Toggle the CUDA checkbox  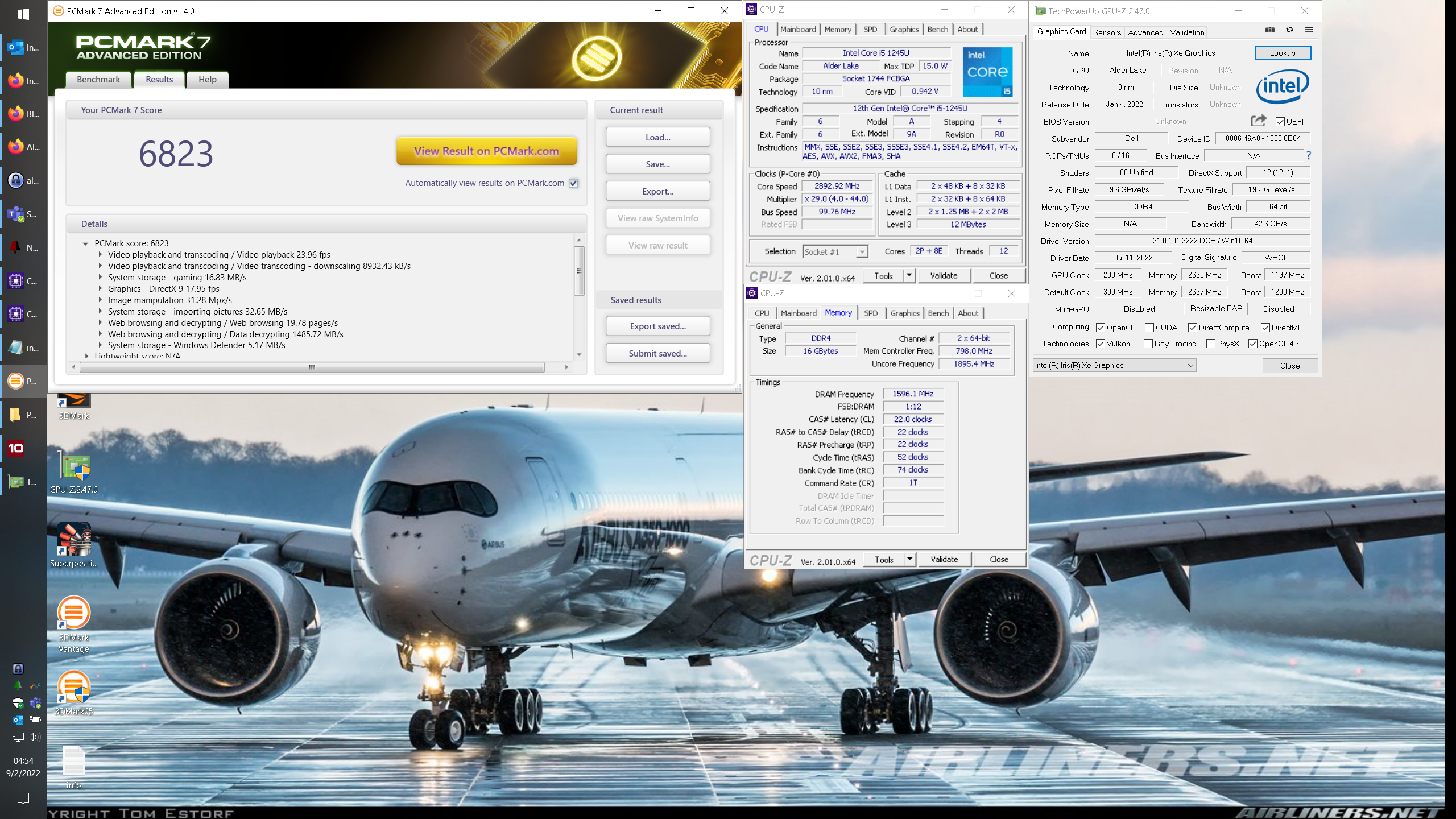pyautogui.click(x=1149, y=328)
